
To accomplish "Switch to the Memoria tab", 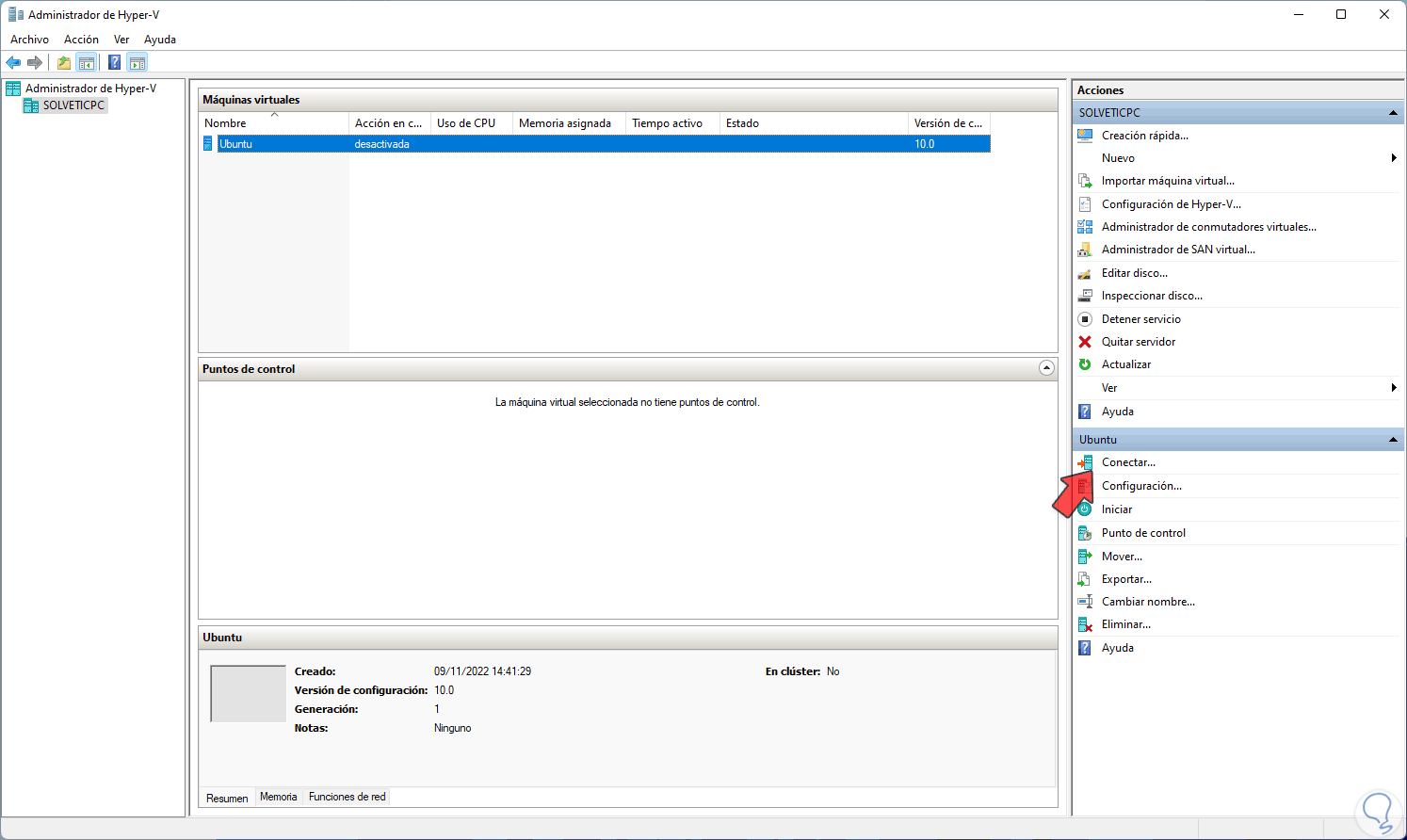I will pyautogui.click(x=279, y=797).
